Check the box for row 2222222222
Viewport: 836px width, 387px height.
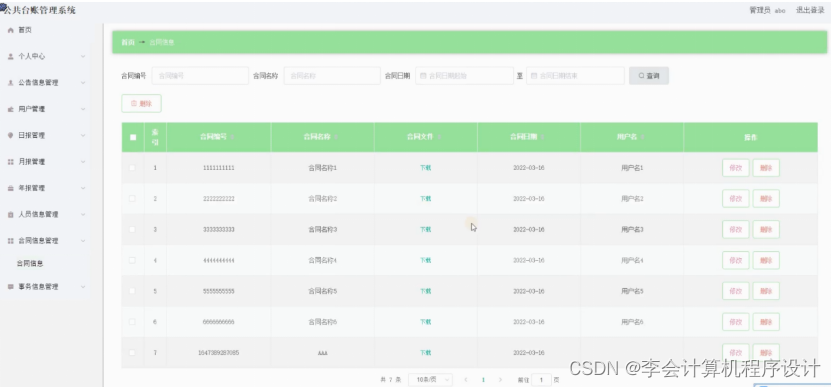click(x=132, y=198)
